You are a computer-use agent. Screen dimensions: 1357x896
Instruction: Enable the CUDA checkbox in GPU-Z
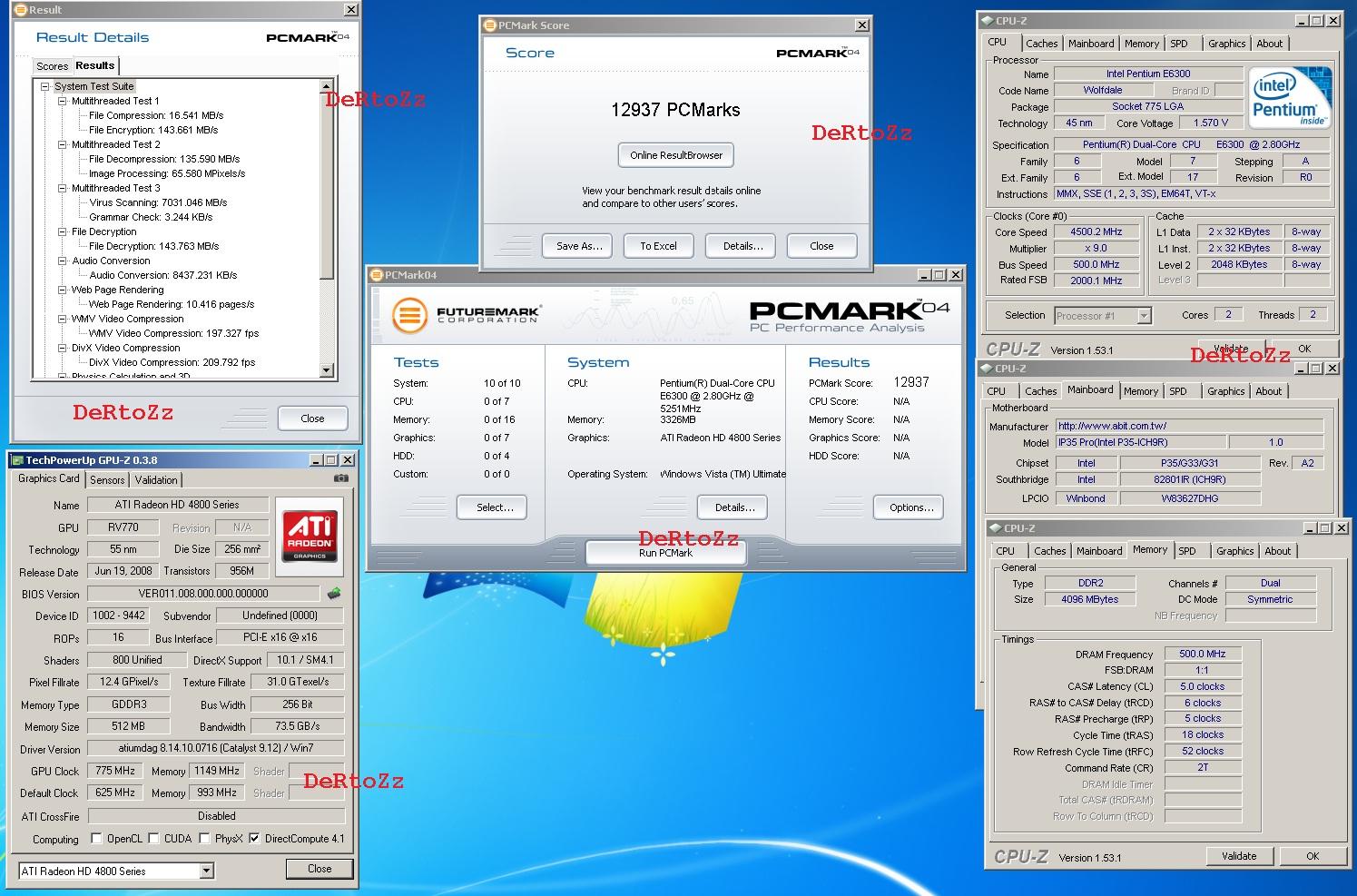pos(154,839)
